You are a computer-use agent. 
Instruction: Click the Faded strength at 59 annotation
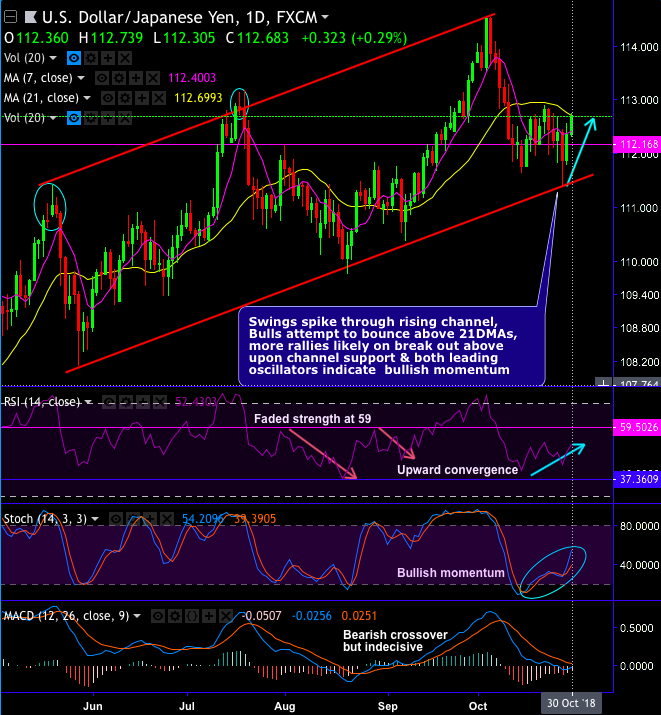tap(312, 419)
